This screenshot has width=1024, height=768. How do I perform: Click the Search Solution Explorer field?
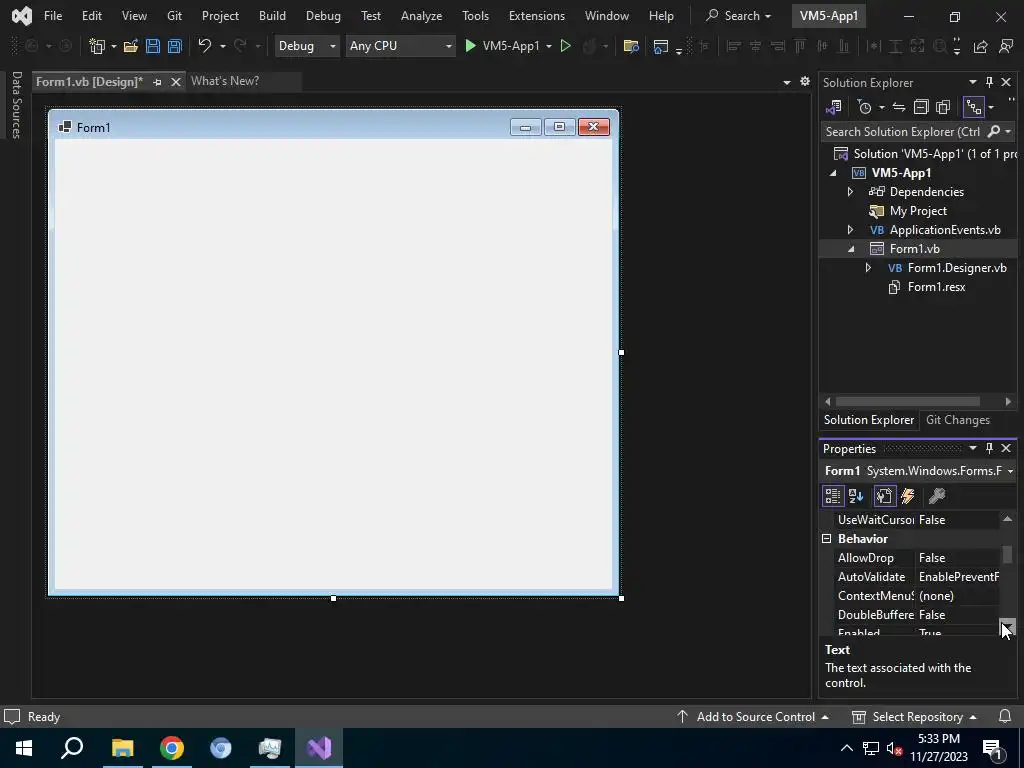[903, 131]
